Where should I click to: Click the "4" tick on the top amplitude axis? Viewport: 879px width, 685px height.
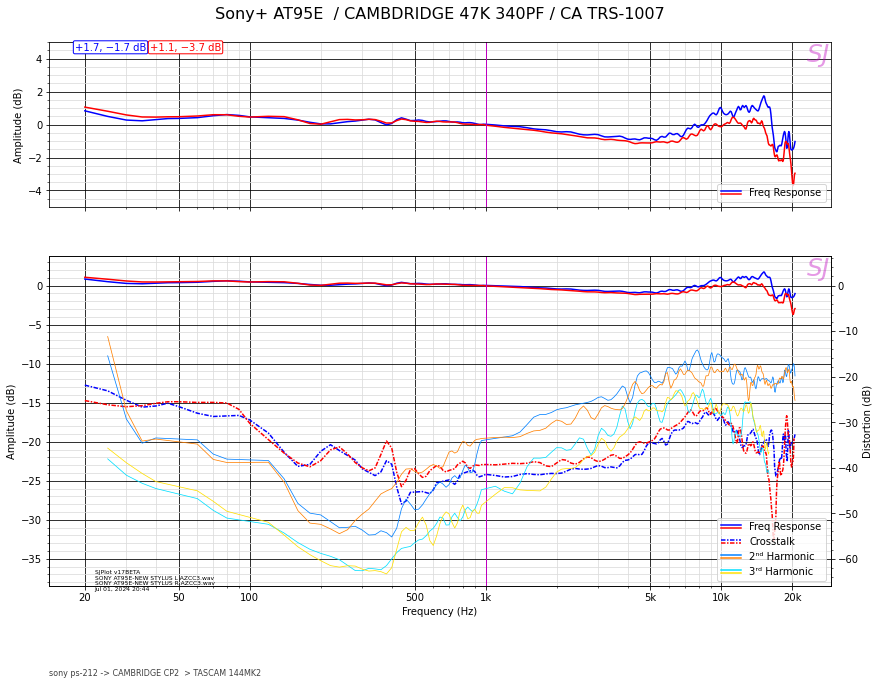click(39, 59)
